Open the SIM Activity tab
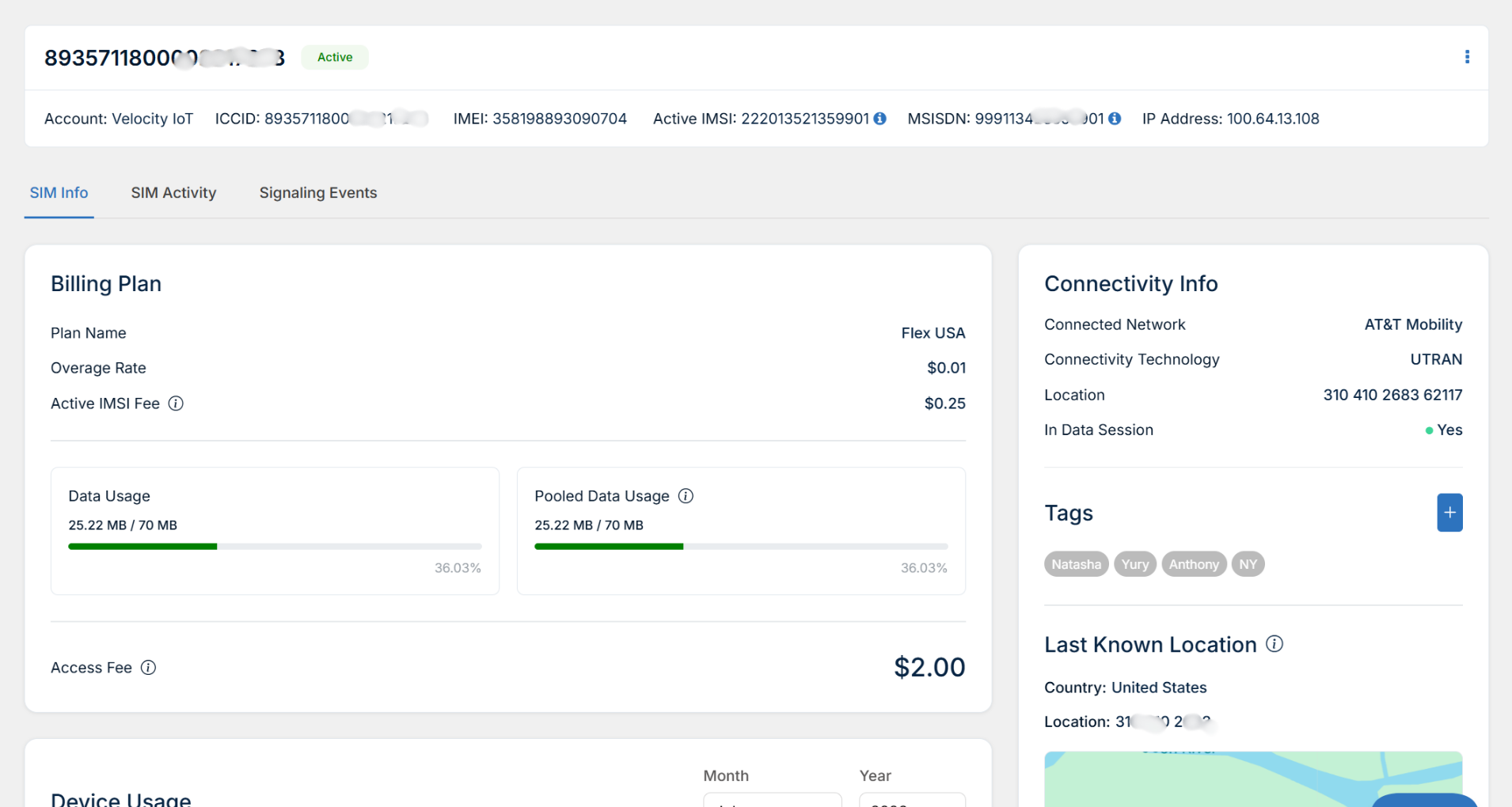The image size is (1512, 807). pyautogui.click(x=173, y=193)
